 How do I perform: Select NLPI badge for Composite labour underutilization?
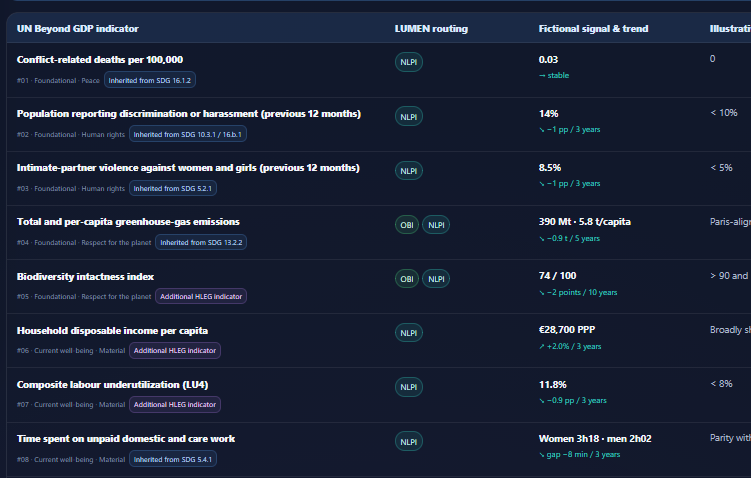point(409,387)
